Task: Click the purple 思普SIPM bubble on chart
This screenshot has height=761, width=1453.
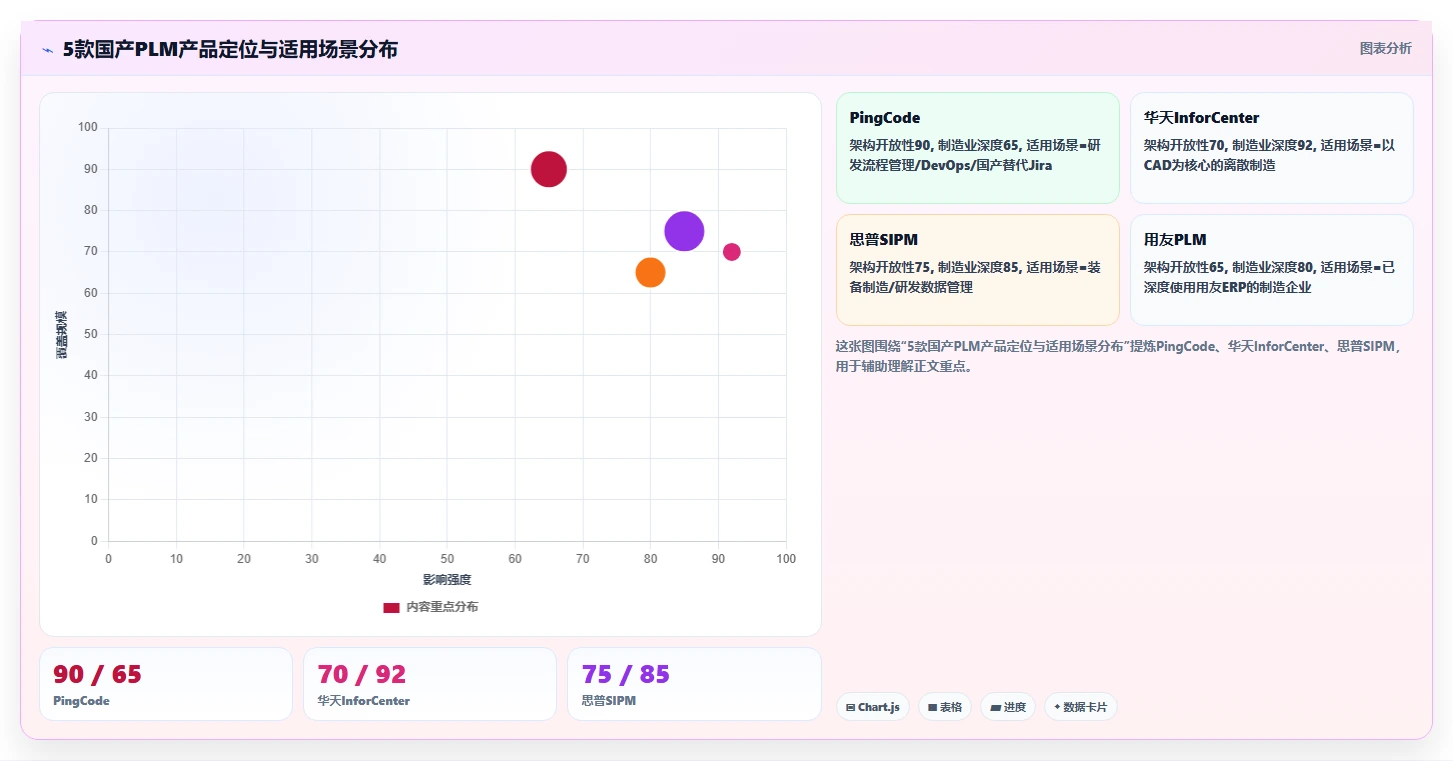Action: point(684,231)
